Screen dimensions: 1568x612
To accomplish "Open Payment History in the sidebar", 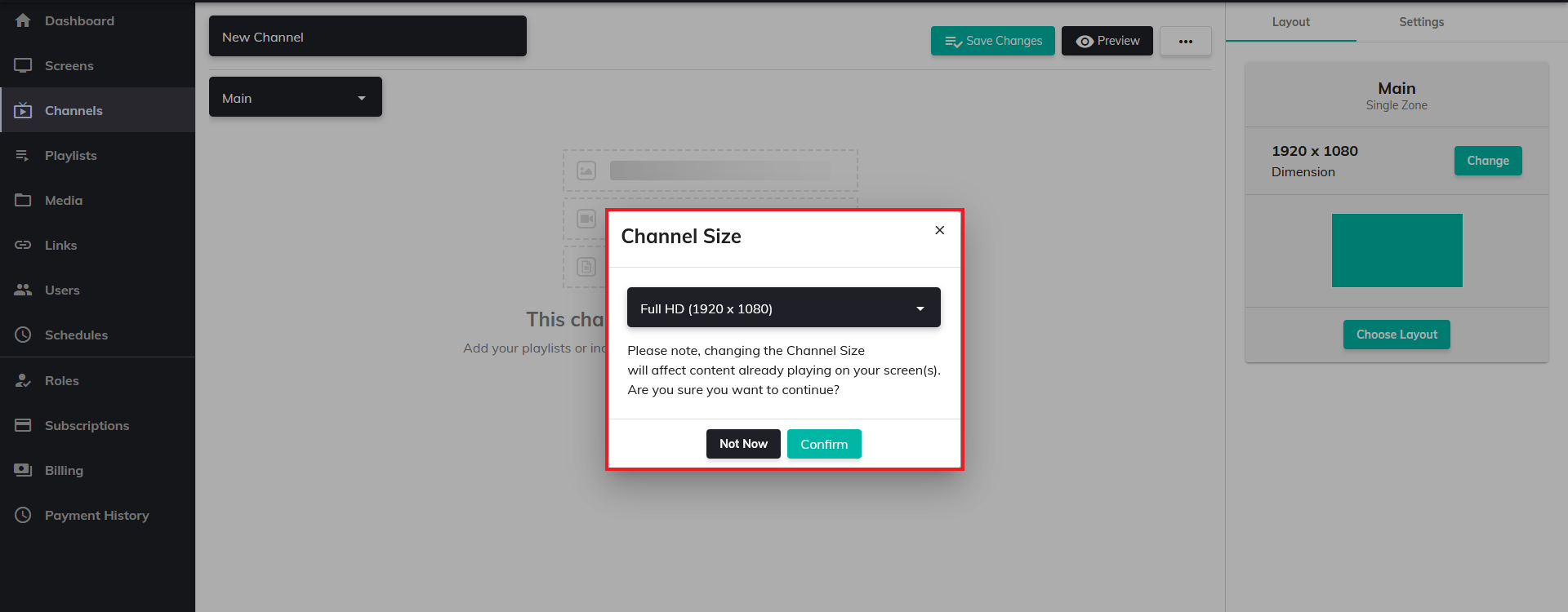I will tap(96, 515).
